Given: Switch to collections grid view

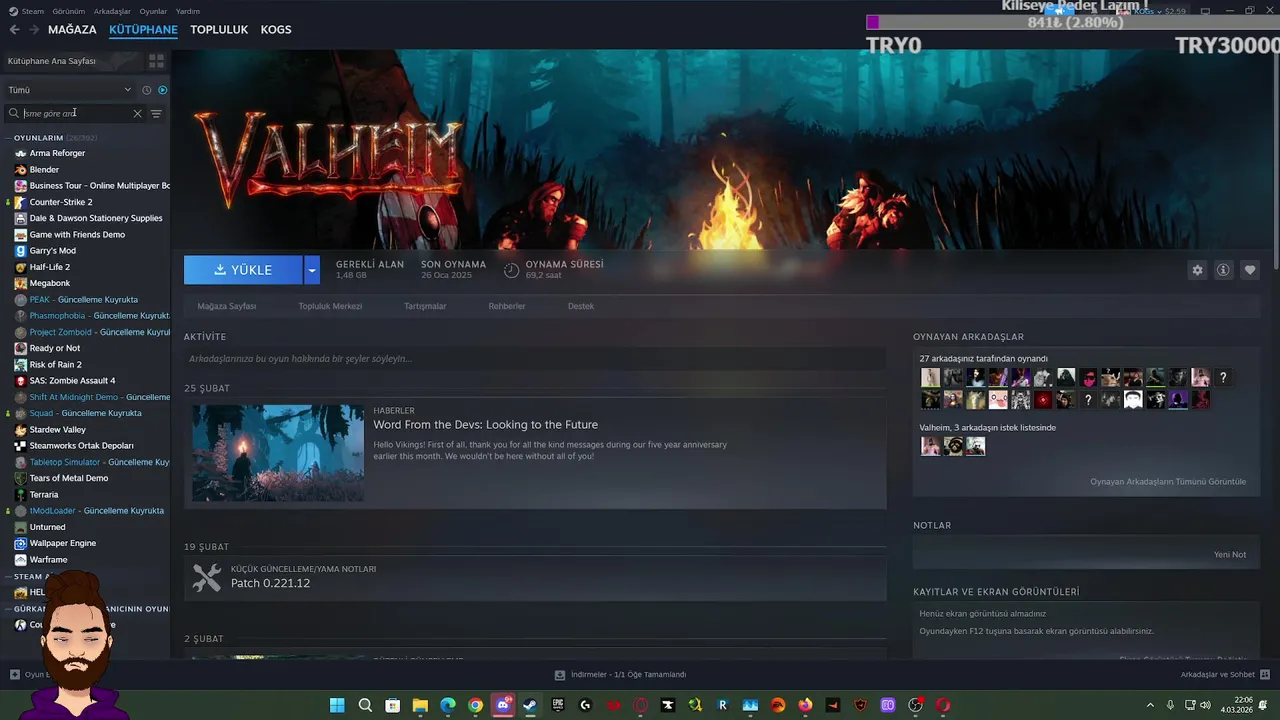Looking at the screenshot, I should pyautogui.click(x=156, y=61).
